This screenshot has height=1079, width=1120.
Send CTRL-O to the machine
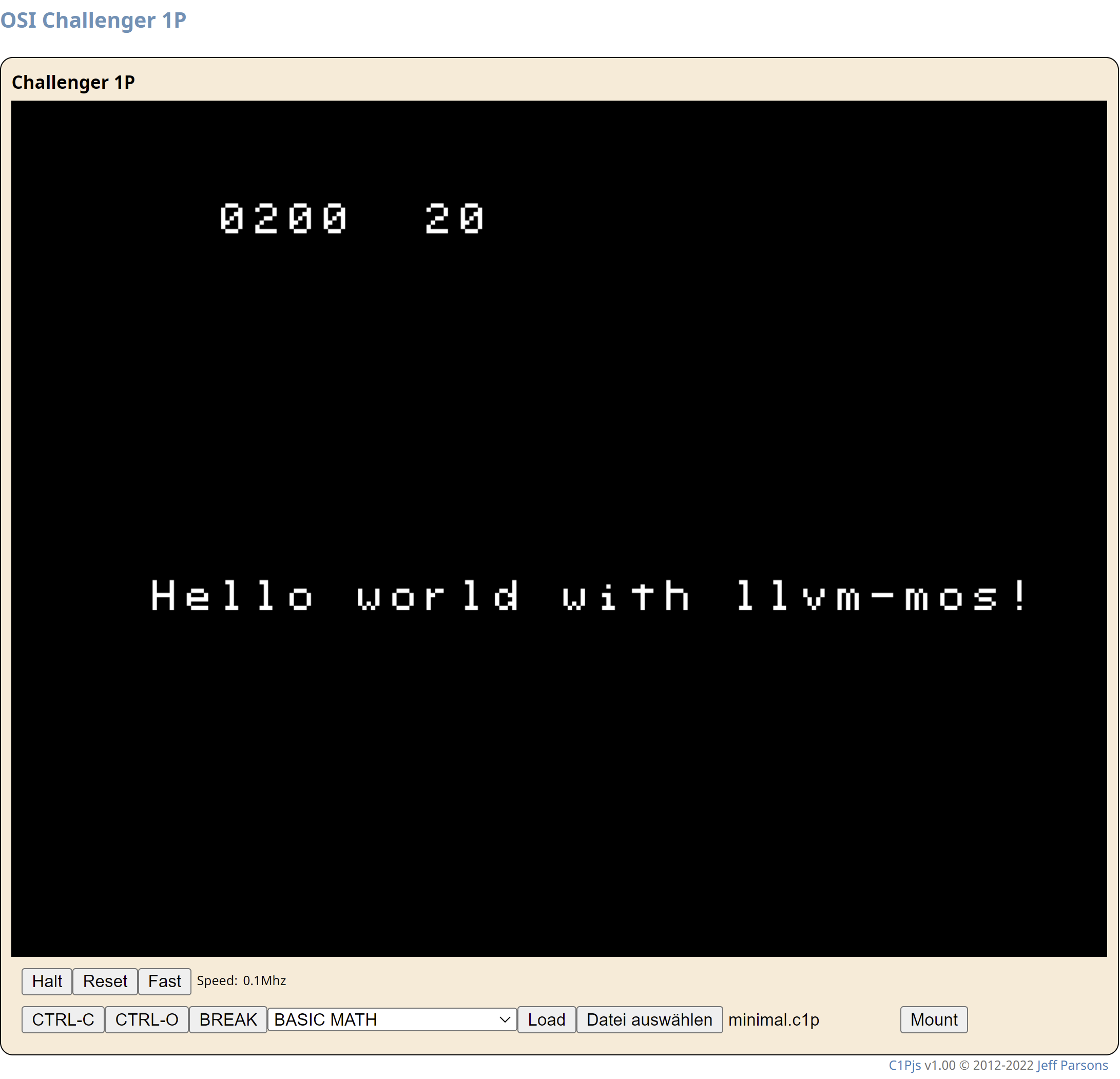click(x=147, y=1019)
